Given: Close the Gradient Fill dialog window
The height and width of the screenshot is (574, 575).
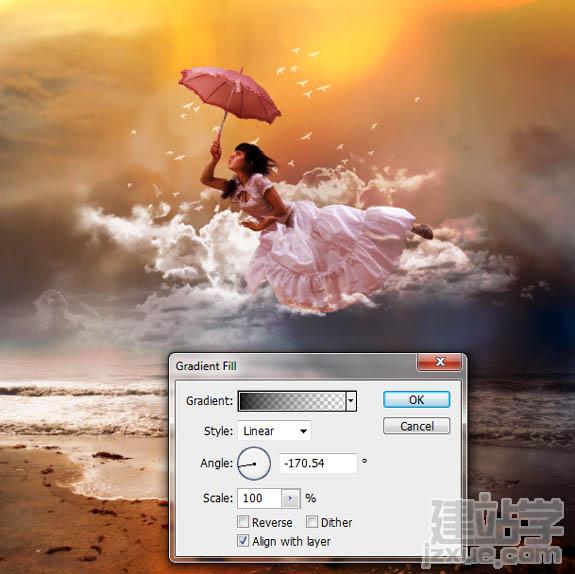Looking at the screenshot, I should (440, 362).
